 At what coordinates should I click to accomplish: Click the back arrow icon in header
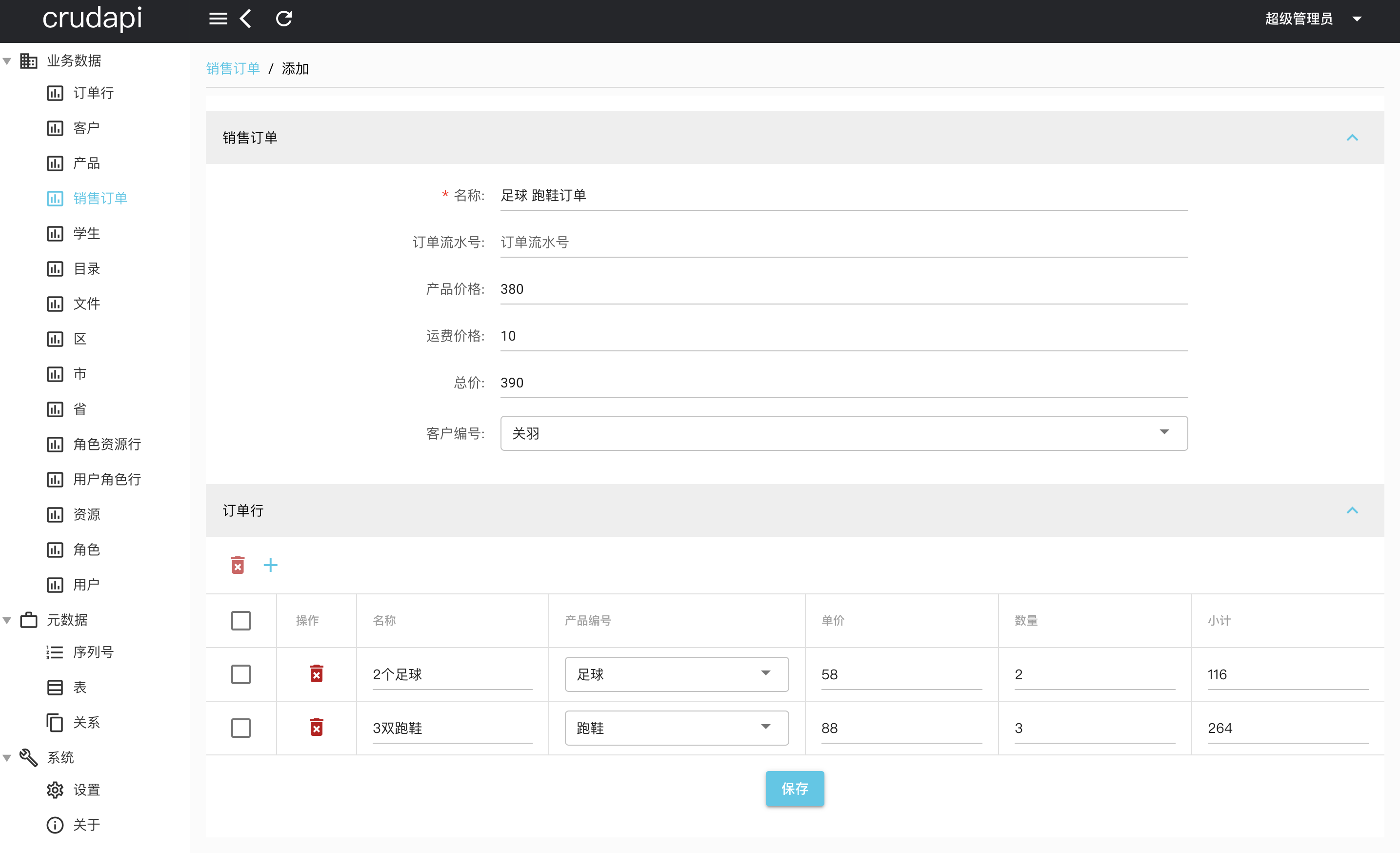pos(245,19)
